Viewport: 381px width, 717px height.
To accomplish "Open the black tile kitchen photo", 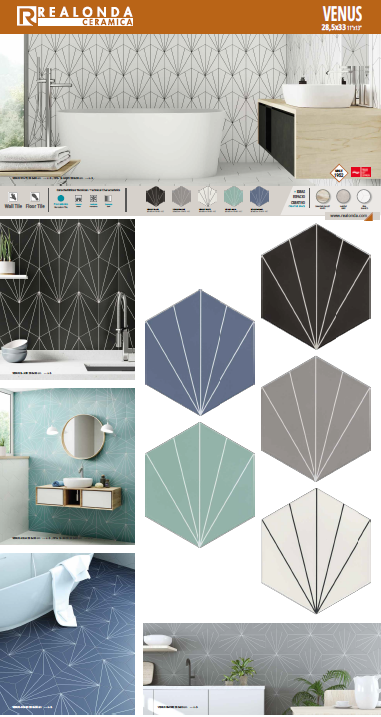I will click(x=67, y=299).
